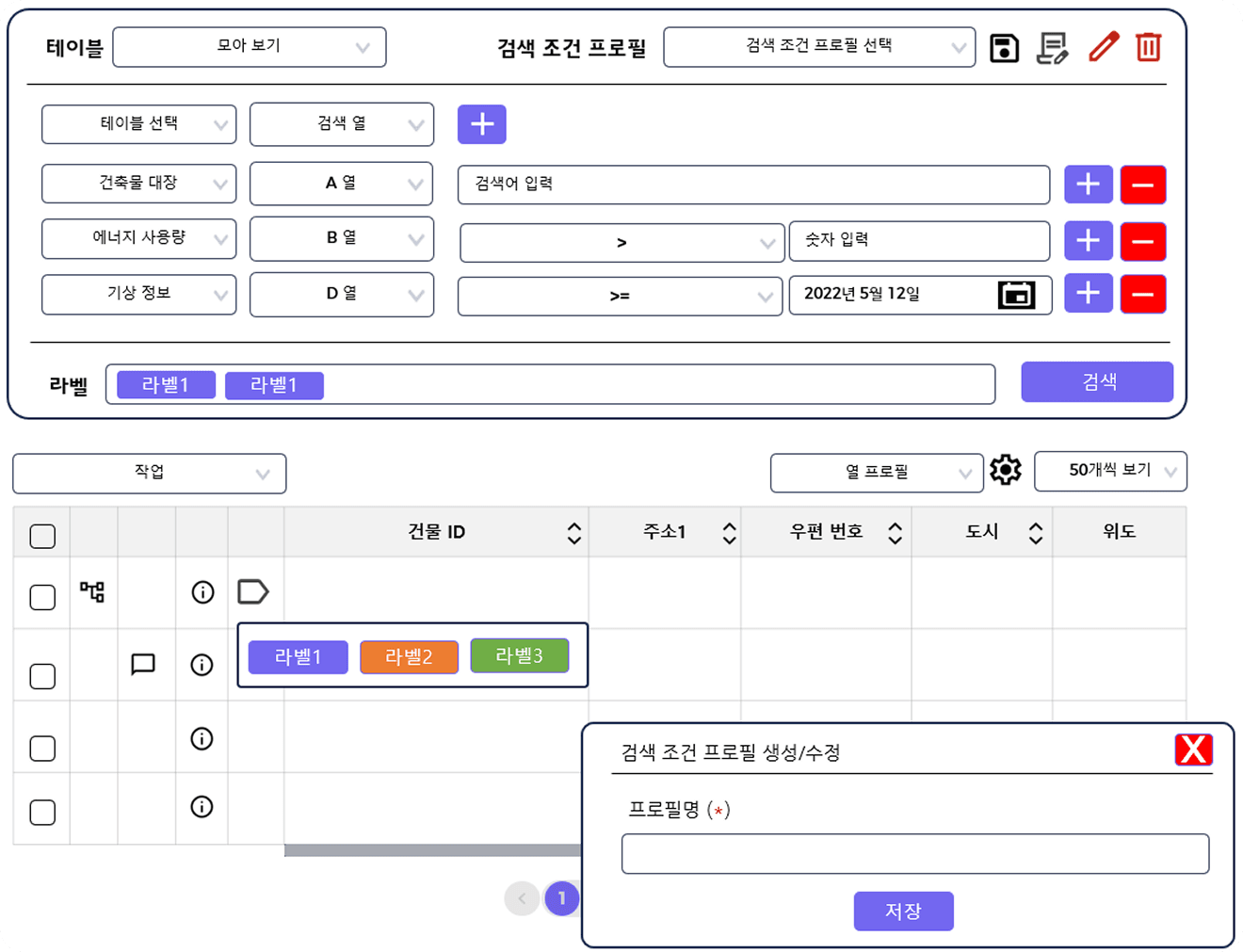Click the comment bubble icon in second row
This screenshot has width=1243, height=952.
[x=143, y=664]
